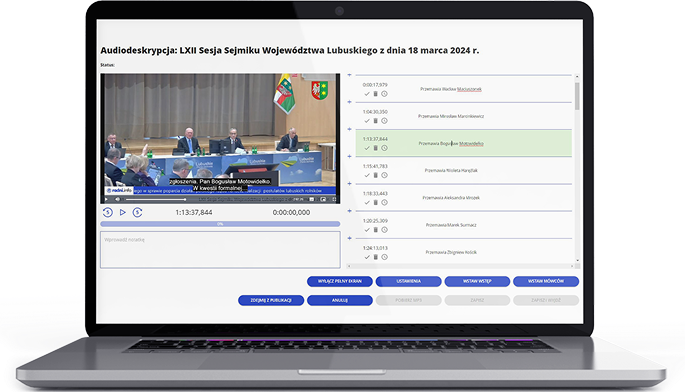Toggle fullscreen in the video player

click(x=334, y=199)
